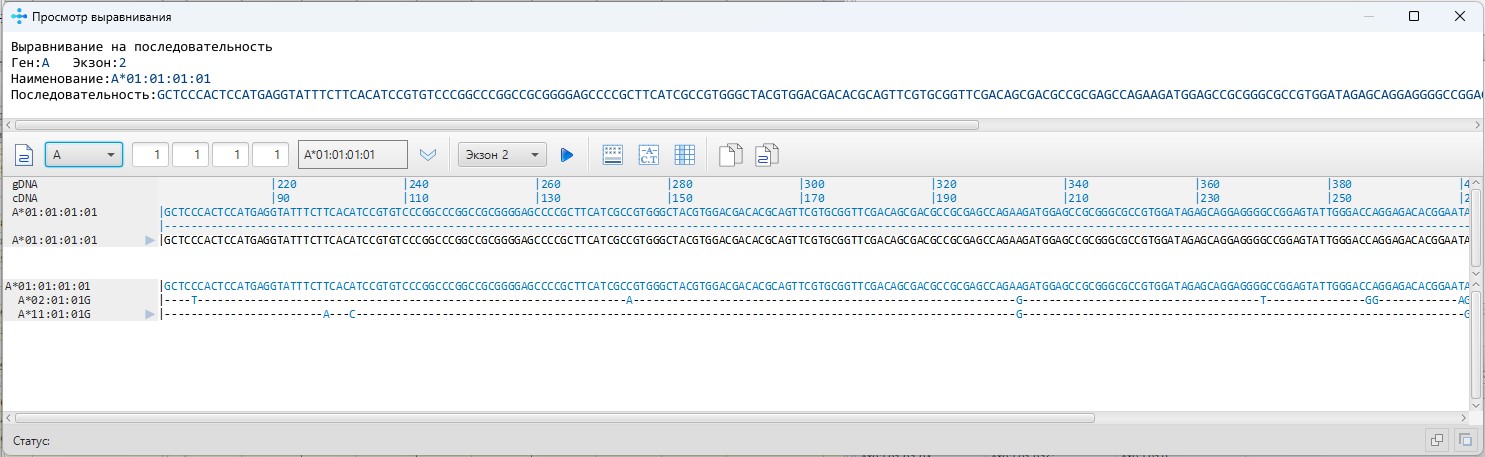Open the gene dropdown showing A

pyautogui.click(x=84, y=155)
